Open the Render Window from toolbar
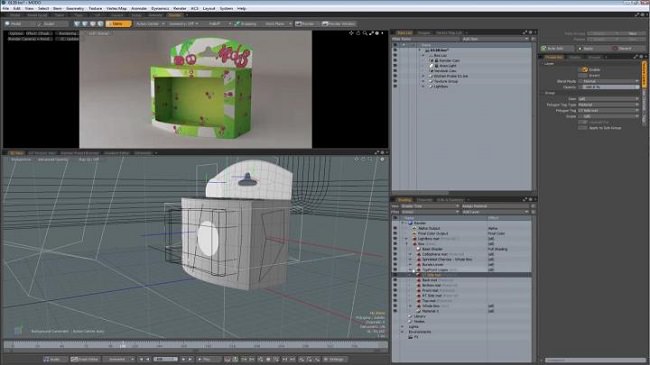 coord(339,24)
